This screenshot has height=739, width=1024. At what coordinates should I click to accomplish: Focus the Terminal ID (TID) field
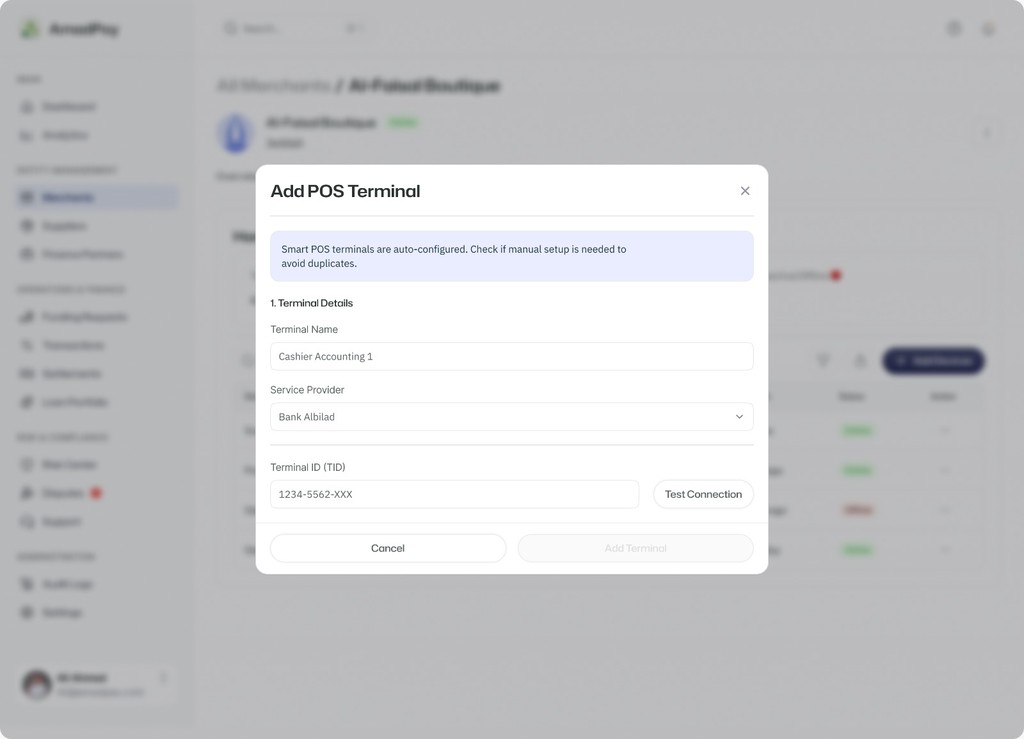coord(454,495)
